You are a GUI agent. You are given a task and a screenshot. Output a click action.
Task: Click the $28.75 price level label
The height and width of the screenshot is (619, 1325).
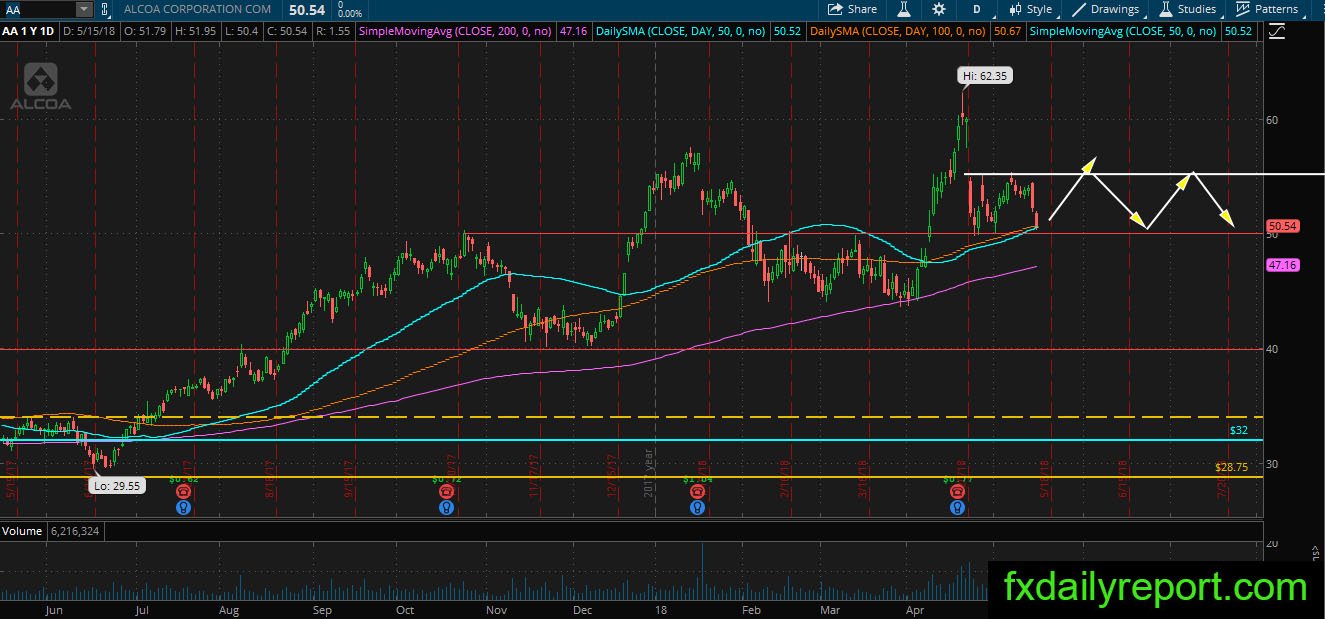tap(1232, 467)
